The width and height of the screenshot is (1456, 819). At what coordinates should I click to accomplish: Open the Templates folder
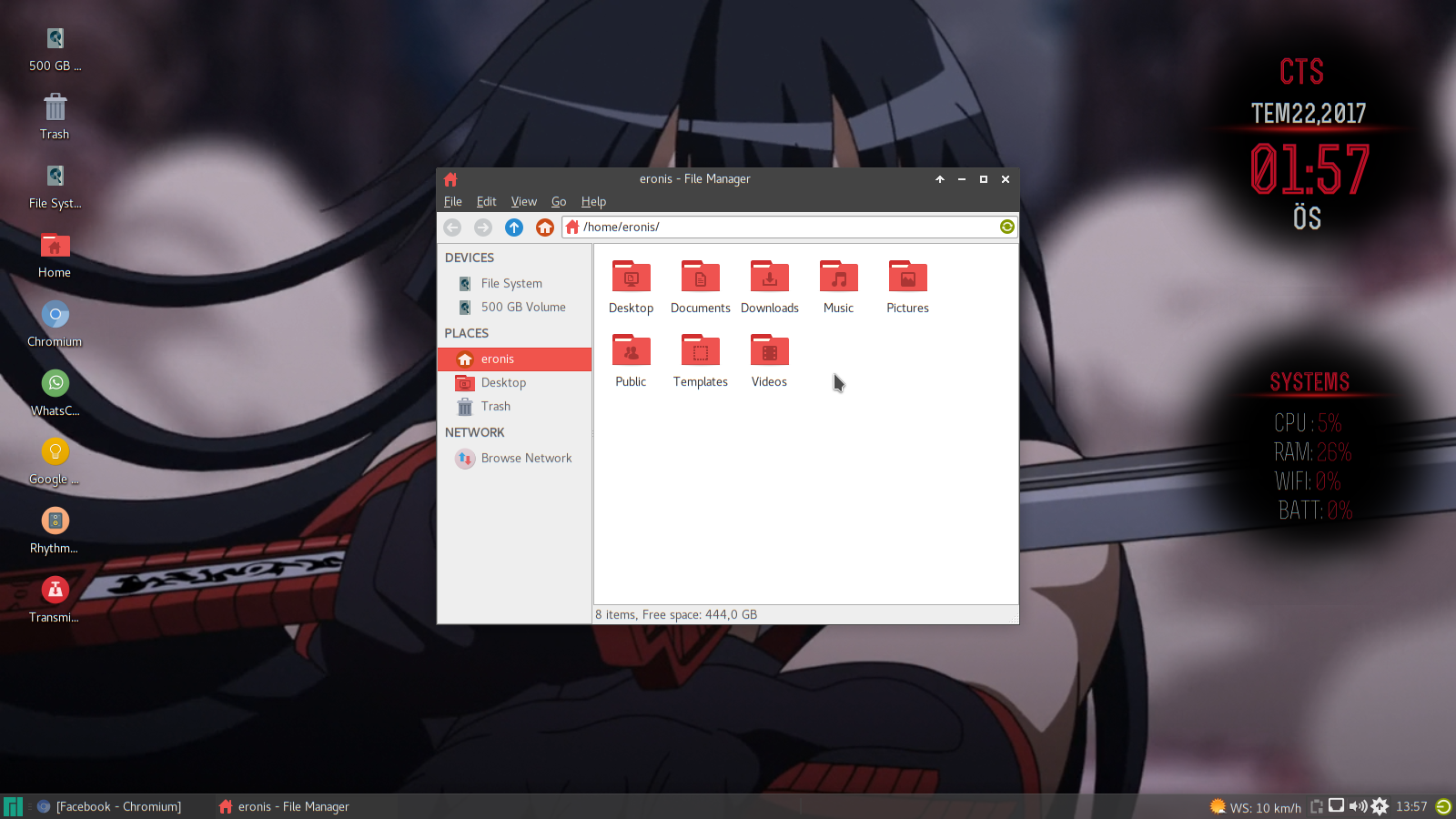[701, 361]
